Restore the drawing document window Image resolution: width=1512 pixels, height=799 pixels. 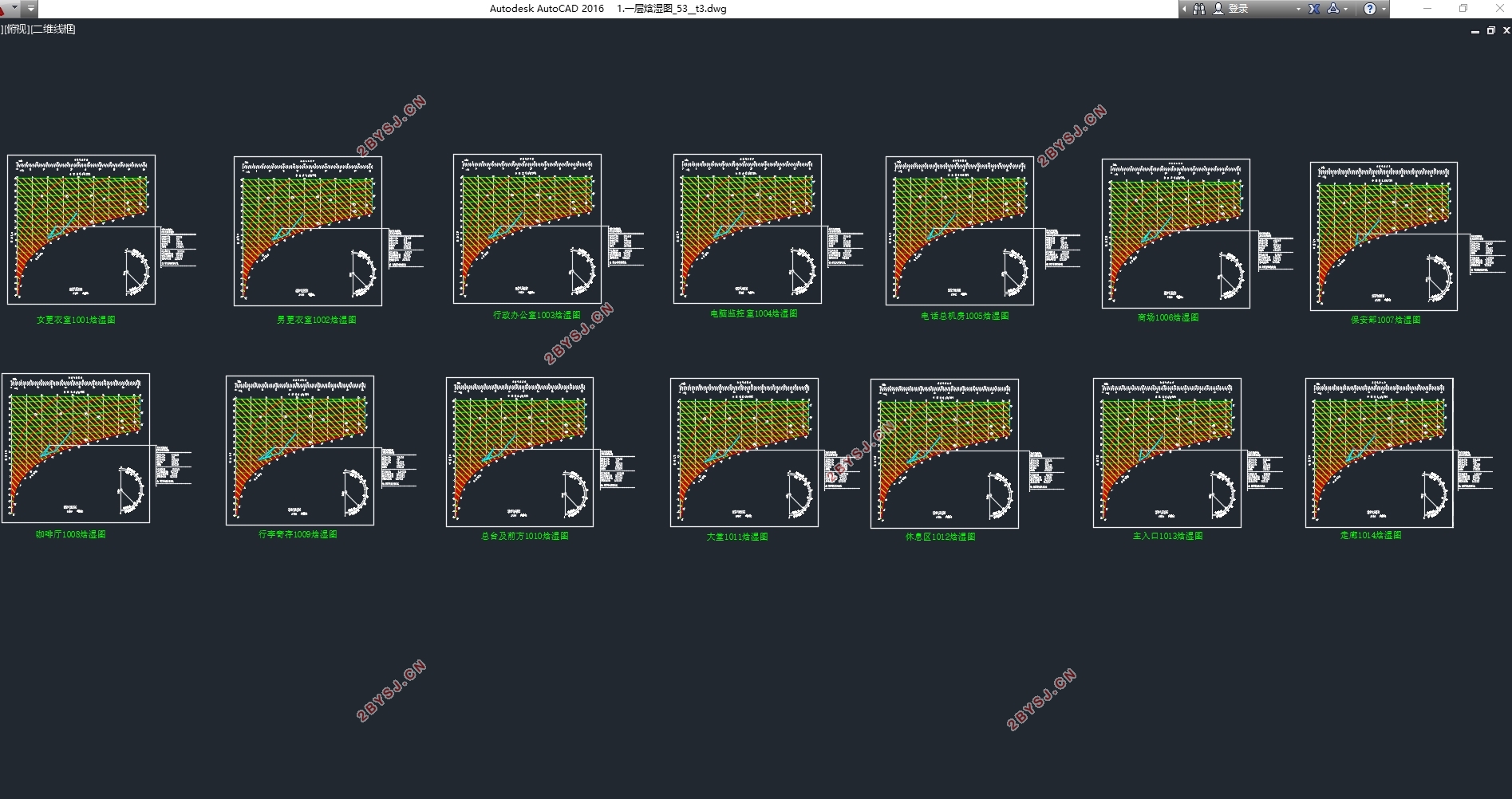tap(1490, 31)
